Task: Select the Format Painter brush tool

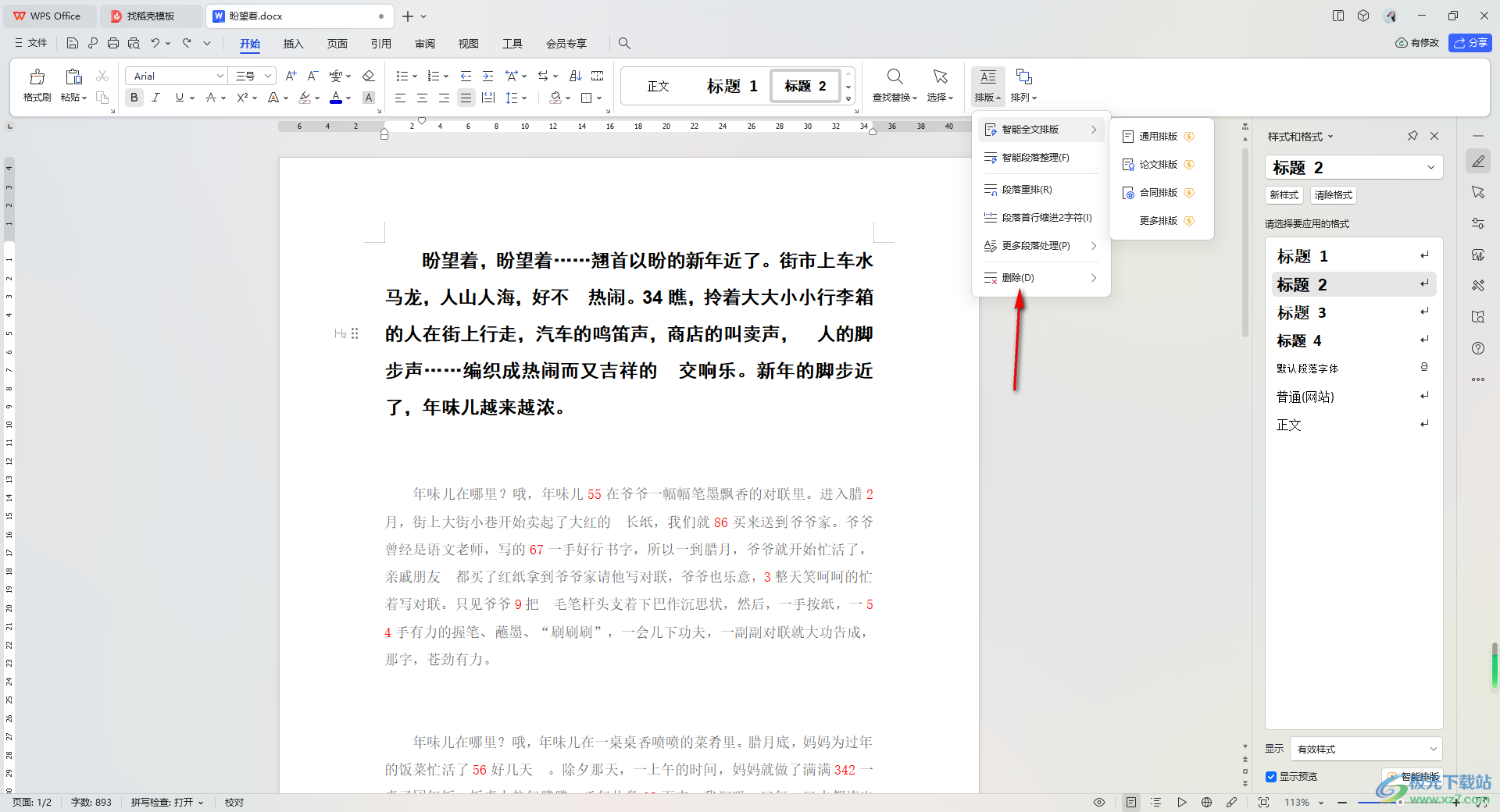Action: pyautogui.click(x=37, y=85)
